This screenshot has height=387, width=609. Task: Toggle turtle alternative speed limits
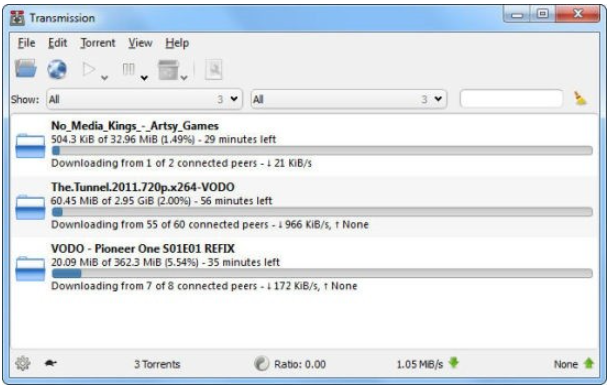[50, 363]
